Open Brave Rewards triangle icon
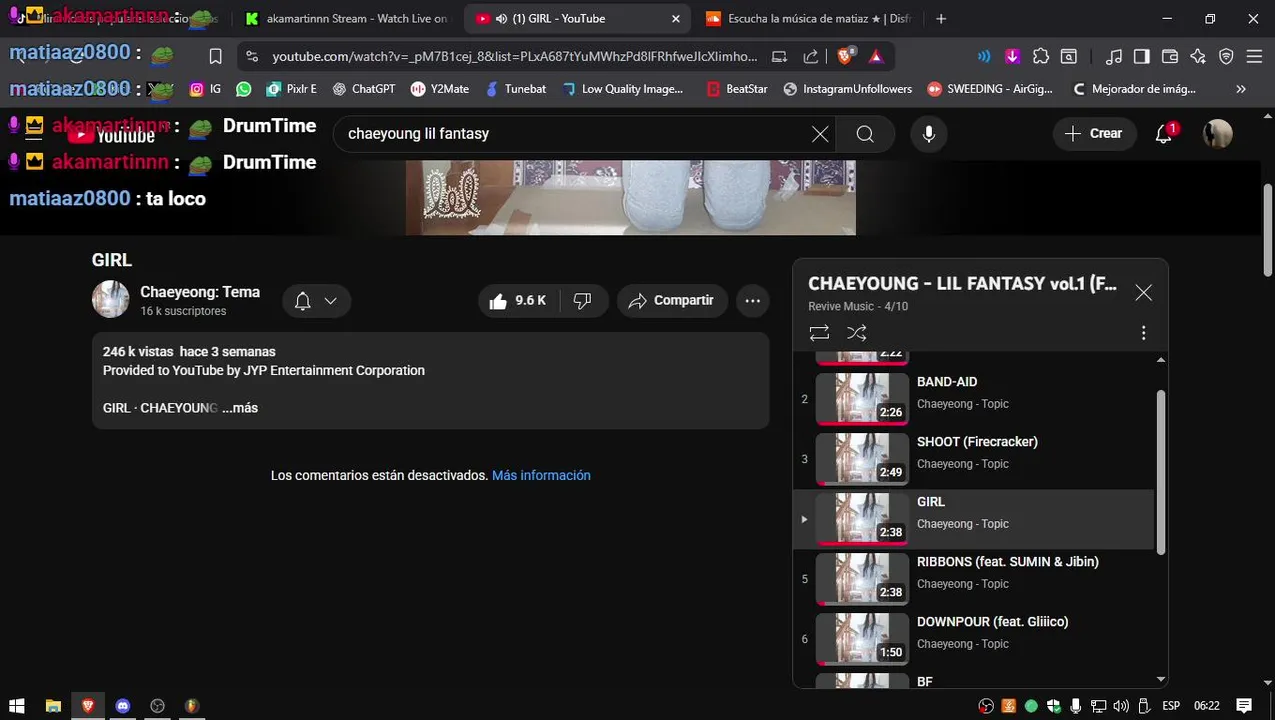This screenshot has width=1275, height=720. point(876,56)
